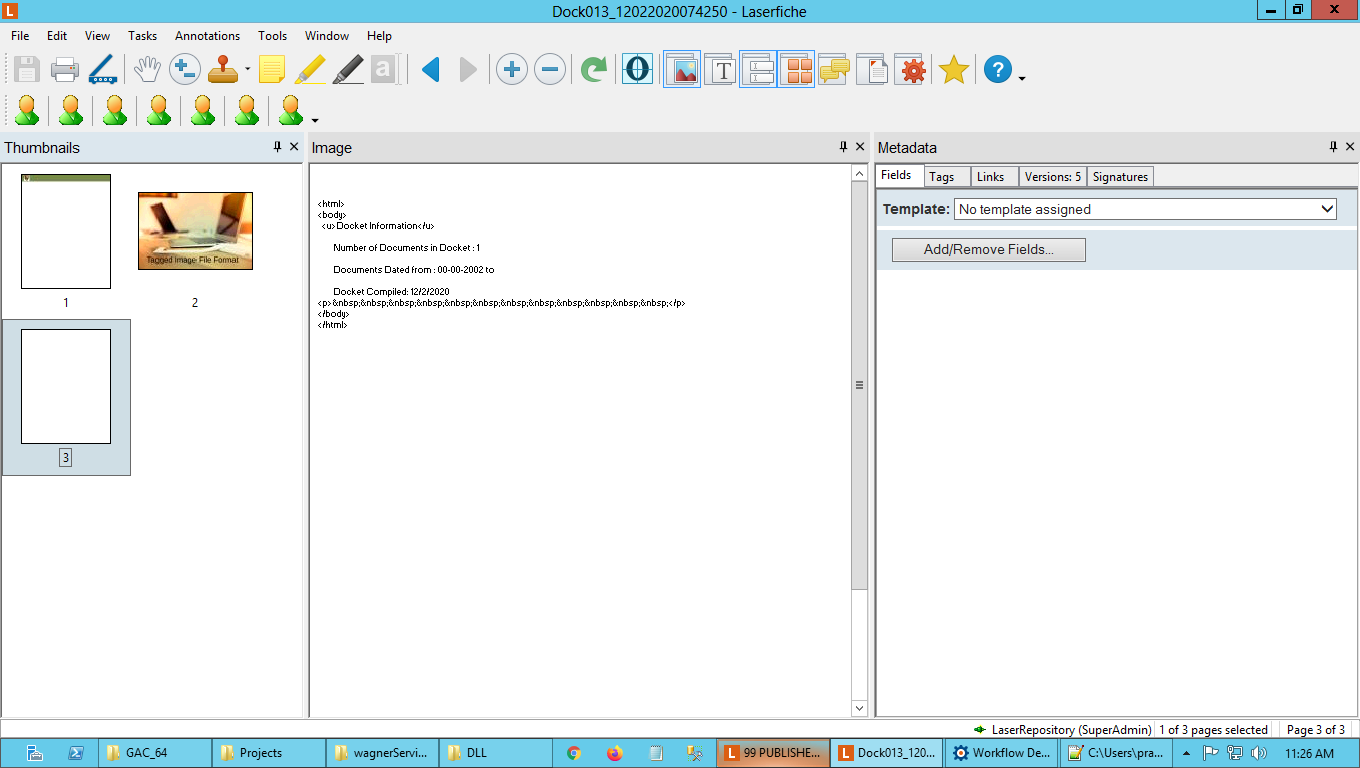
Task: Open the Template dropdown
Action: point(1145,209)
